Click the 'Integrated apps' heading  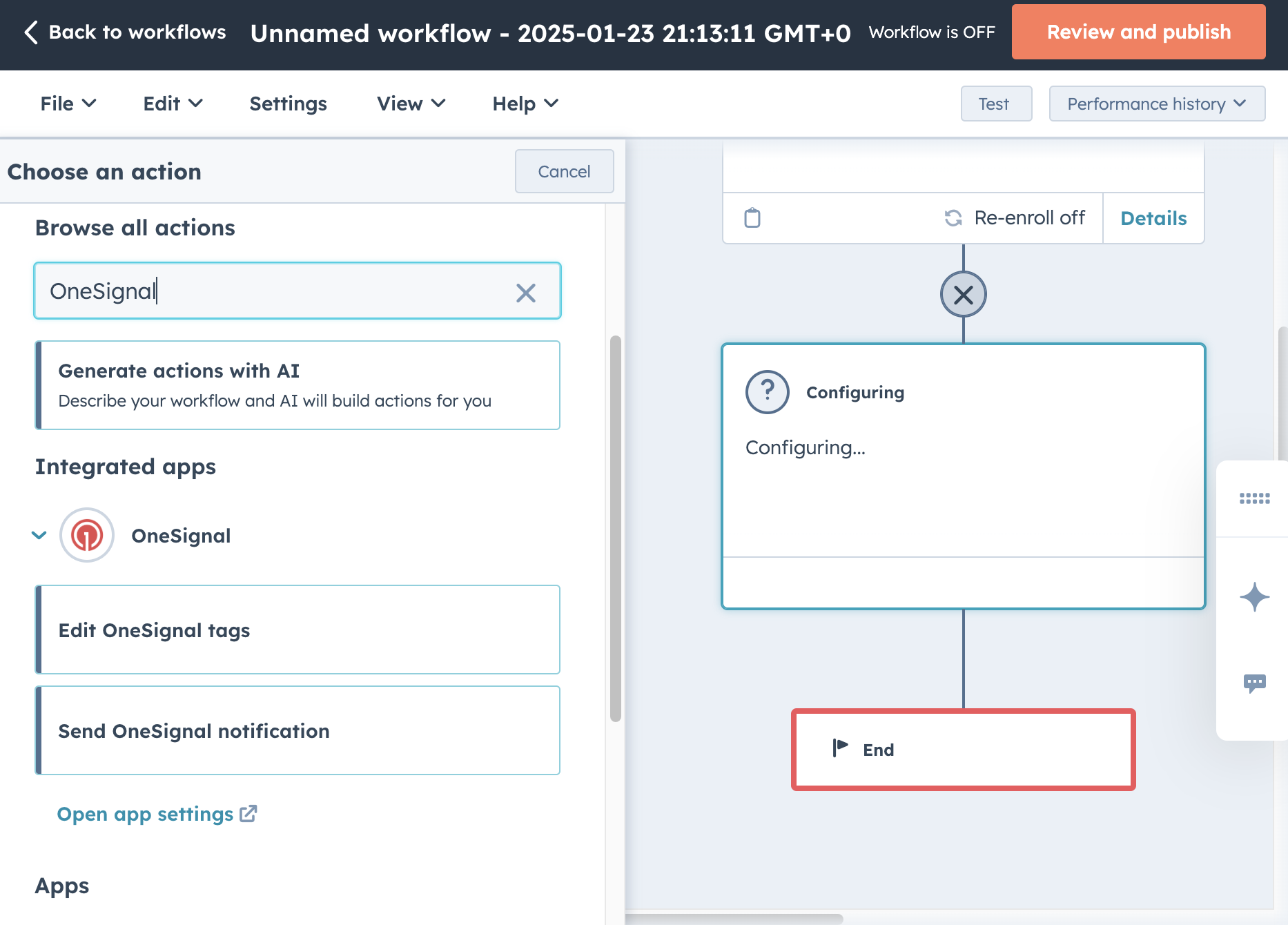[126, 467]
